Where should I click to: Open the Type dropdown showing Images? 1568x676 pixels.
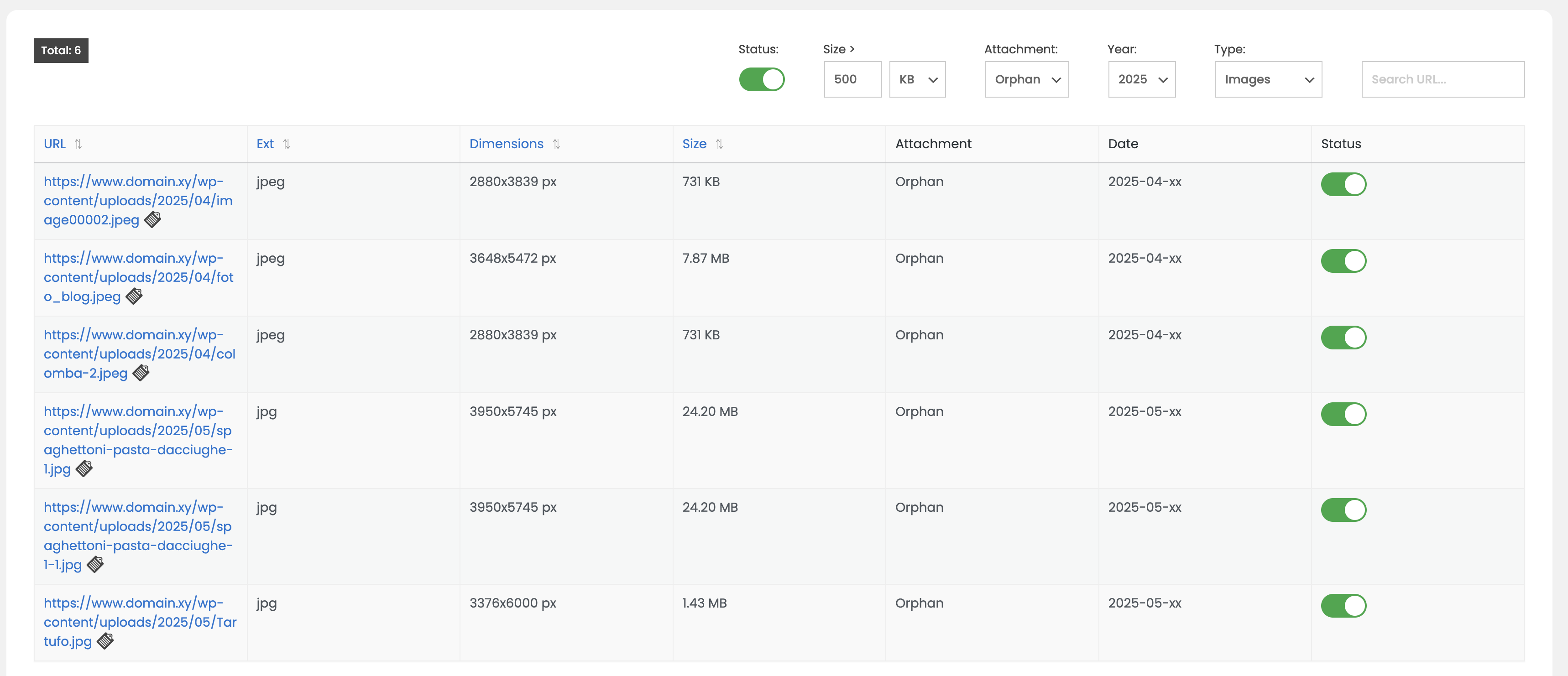click(1268, 80)
